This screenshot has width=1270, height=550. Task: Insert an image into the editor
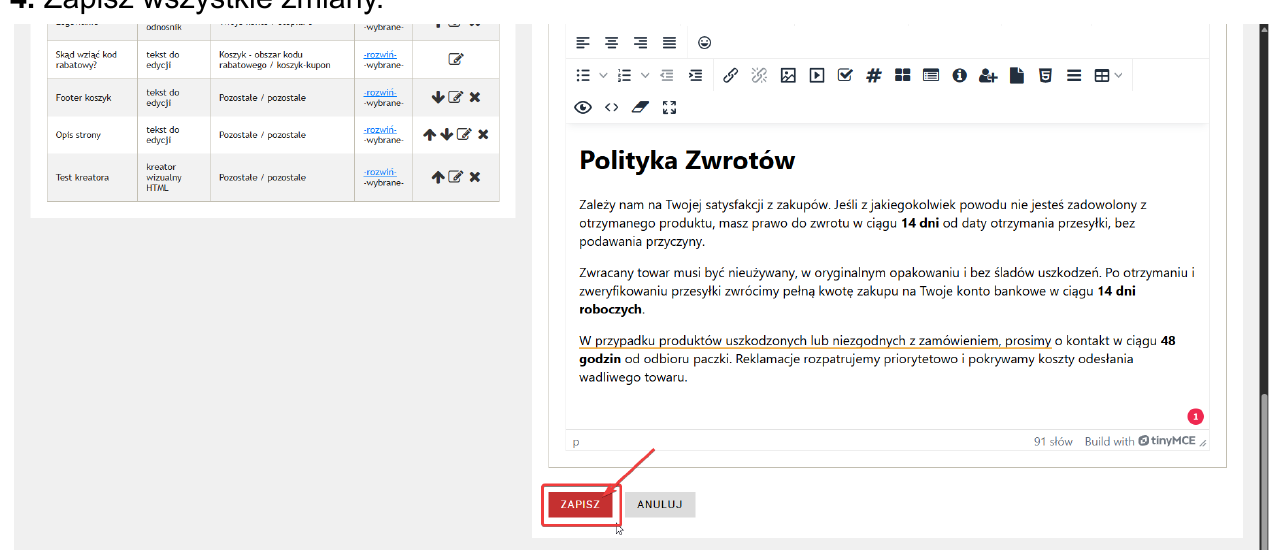pyautogui.click(x=788, y=75)
